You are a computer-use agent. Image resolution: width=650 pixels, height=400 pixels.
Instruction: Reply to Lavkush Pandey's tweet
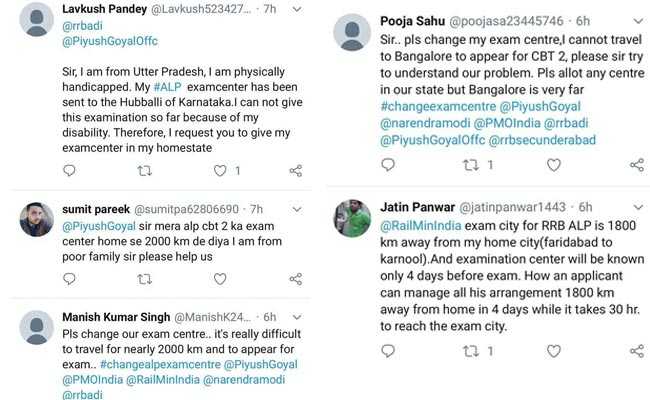[69, 171]
